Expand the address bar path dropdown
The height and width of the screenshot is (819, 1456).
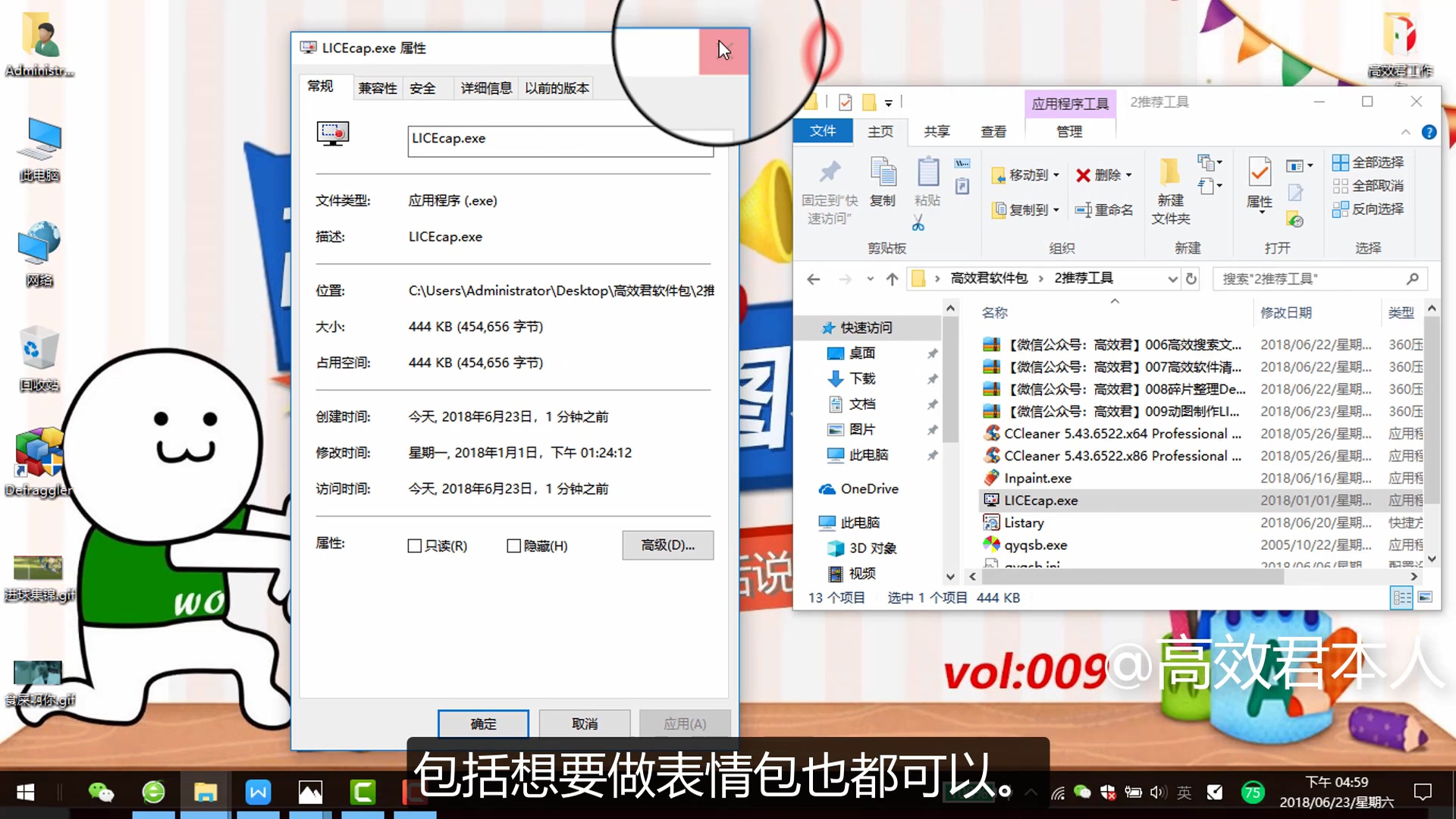[x=1173, y=278]
